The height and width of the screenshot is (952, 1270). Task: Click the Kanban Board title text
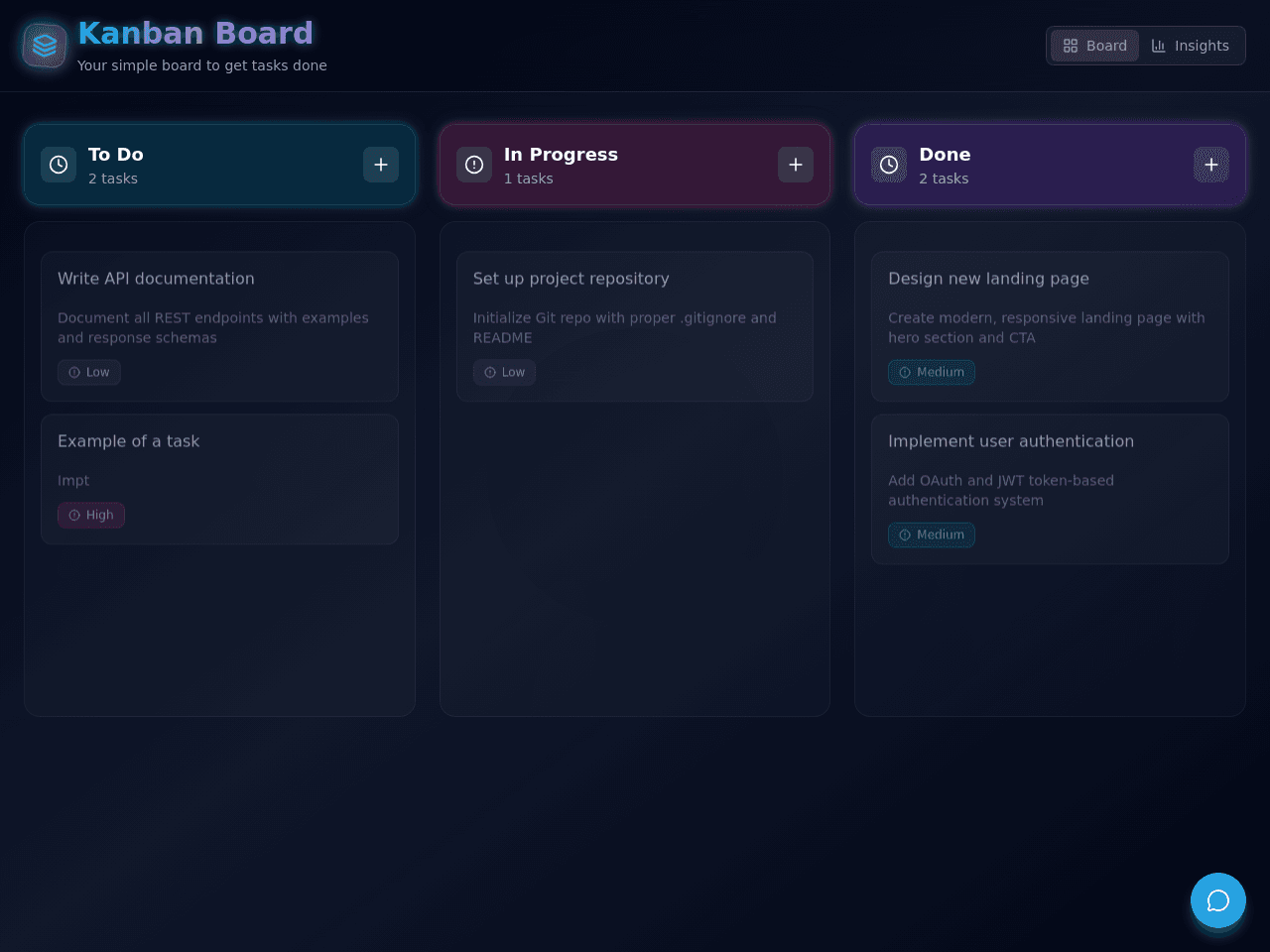coord(195,34)
